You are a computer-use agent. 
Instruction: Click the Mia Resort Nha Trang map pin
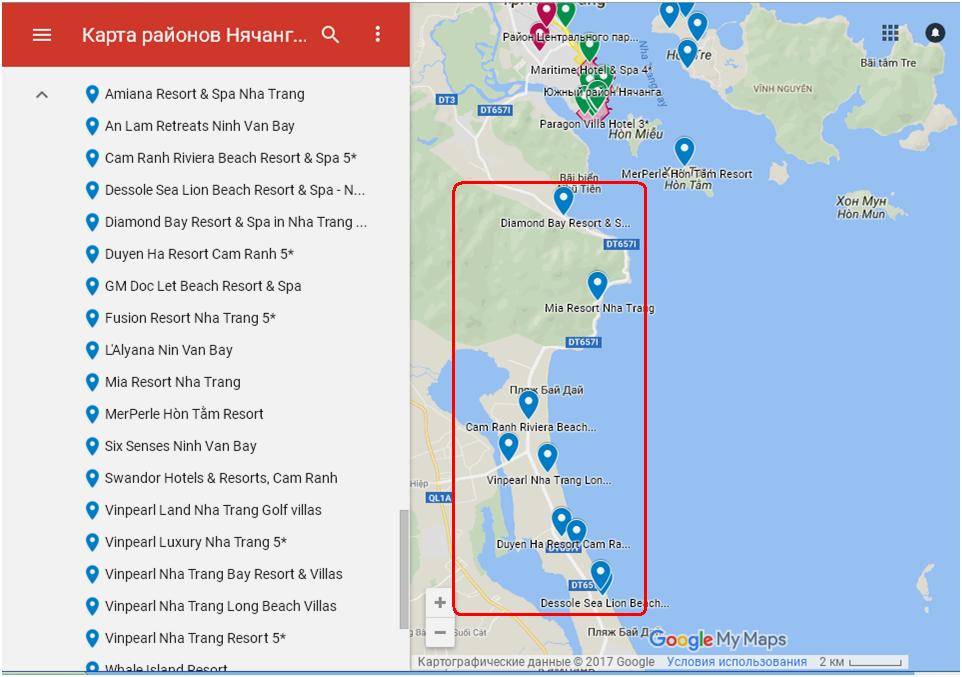tap(597, 285)
